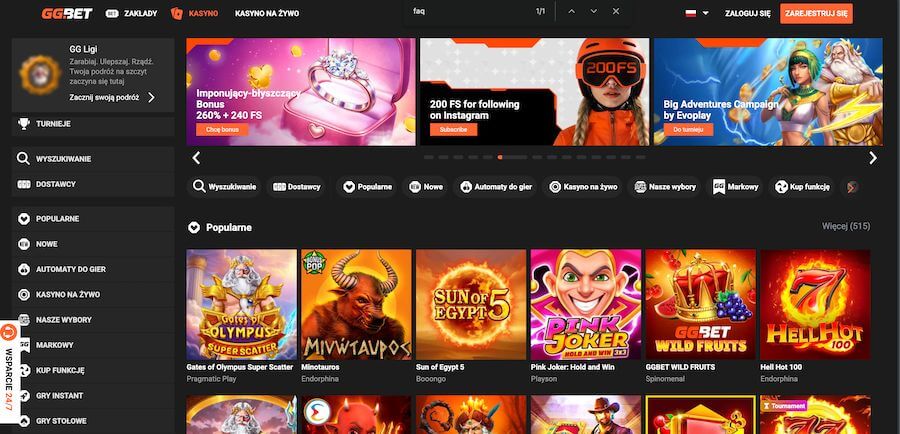Click the Kup funkcję puzzle icon in filter bar
The width and height of the screenshot is (900, 434).
[780, 186]
